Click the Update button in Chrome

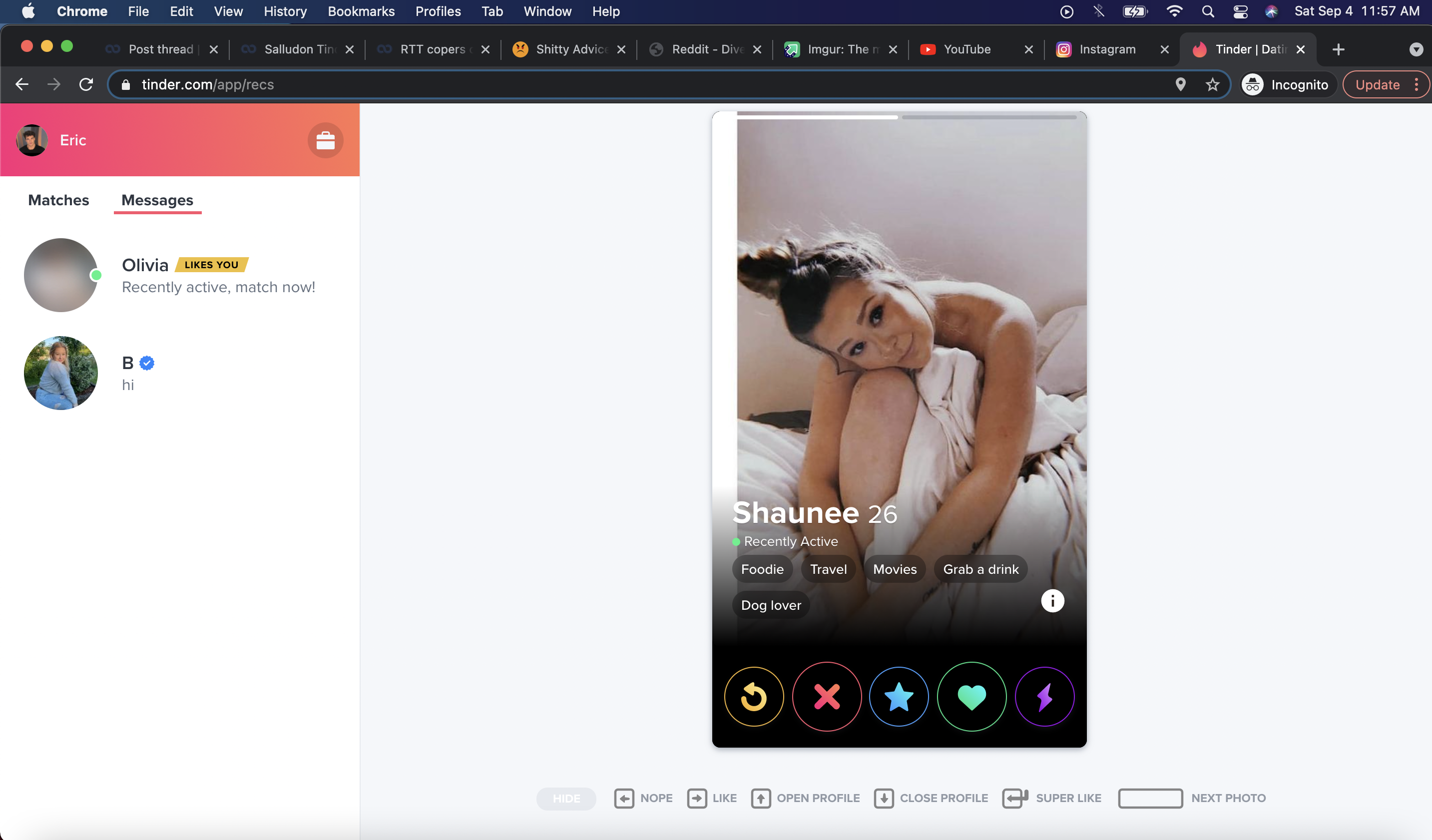[x=1377, y=85]
